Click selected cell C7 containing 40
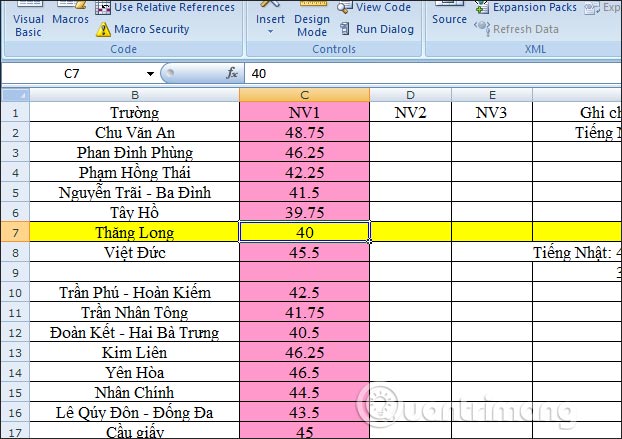The width and height of the screenshot is (622, 439). 305,232
